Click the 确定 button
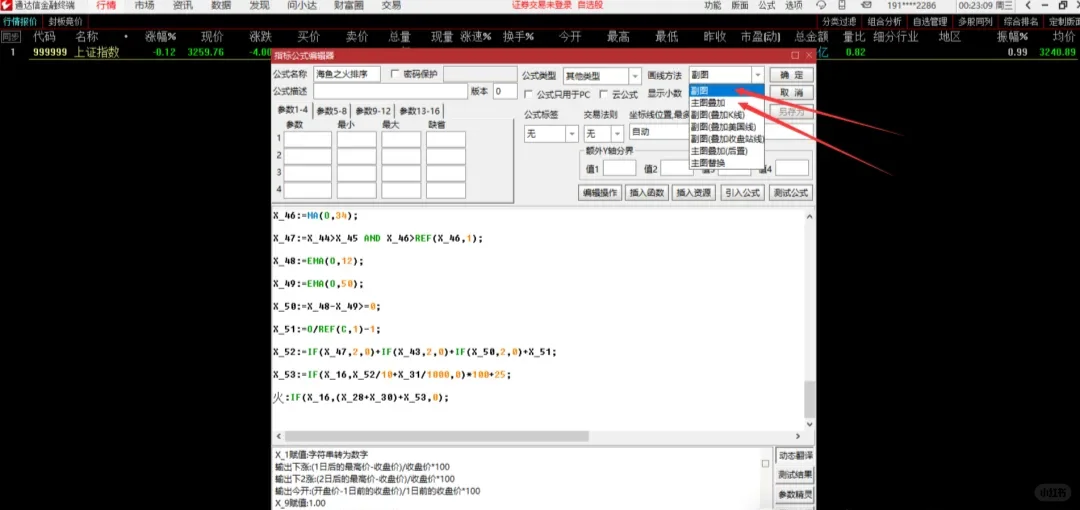Viewport: 1080px width, 510px height. coord(792,74)
